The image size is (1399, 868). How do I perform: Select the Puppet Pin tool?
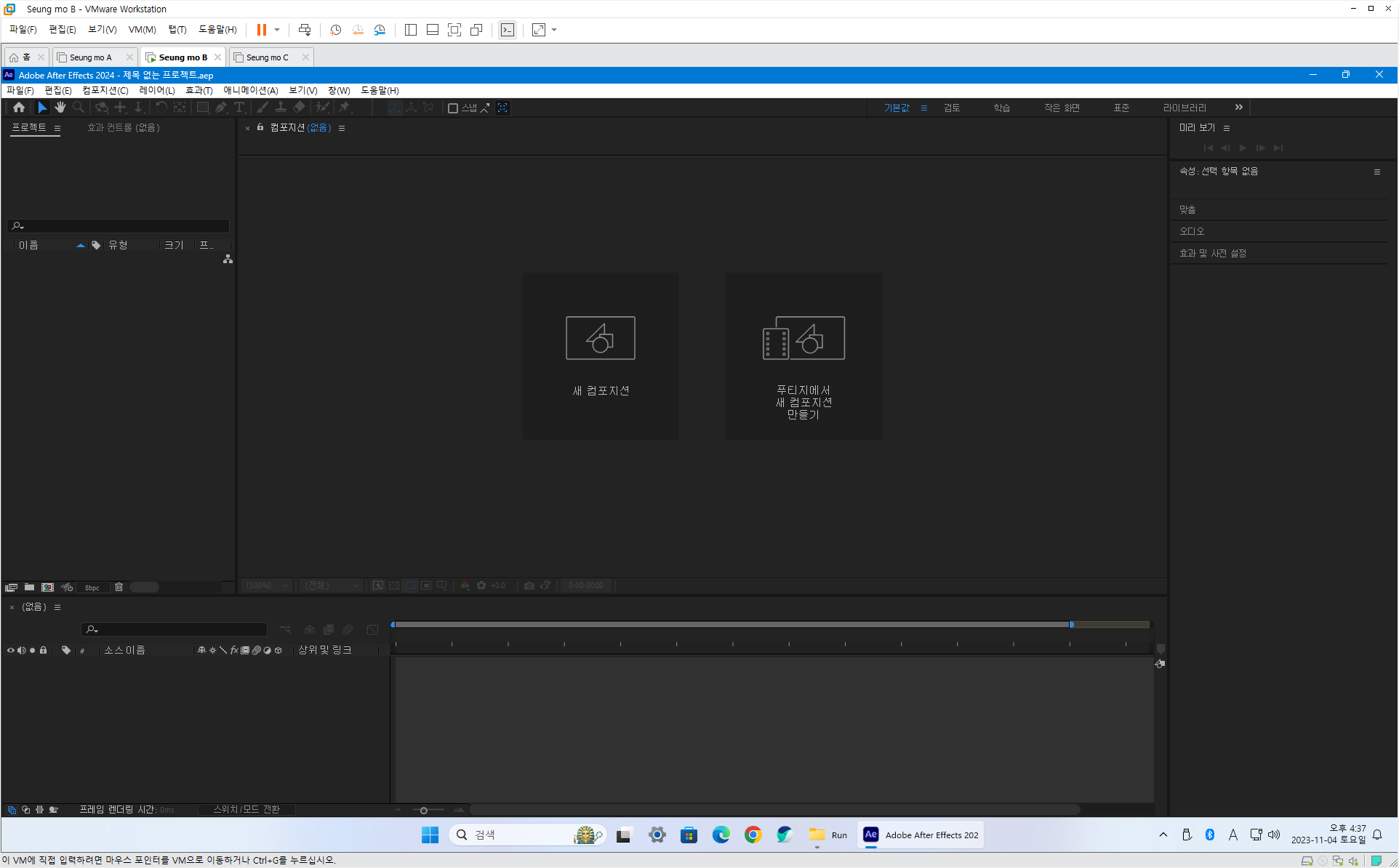(x=345, y=108)
